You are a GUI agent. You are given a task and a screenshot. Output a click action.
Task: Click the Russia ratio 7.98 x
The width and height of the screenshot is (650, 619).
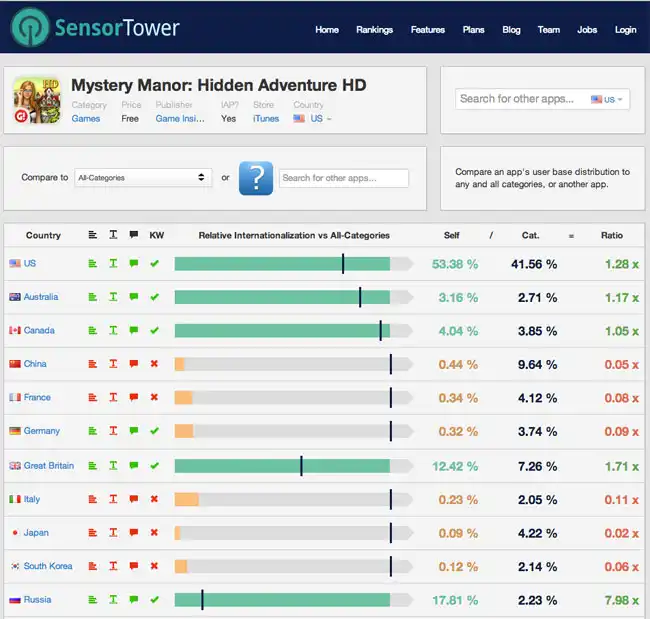tap(621, 600)
